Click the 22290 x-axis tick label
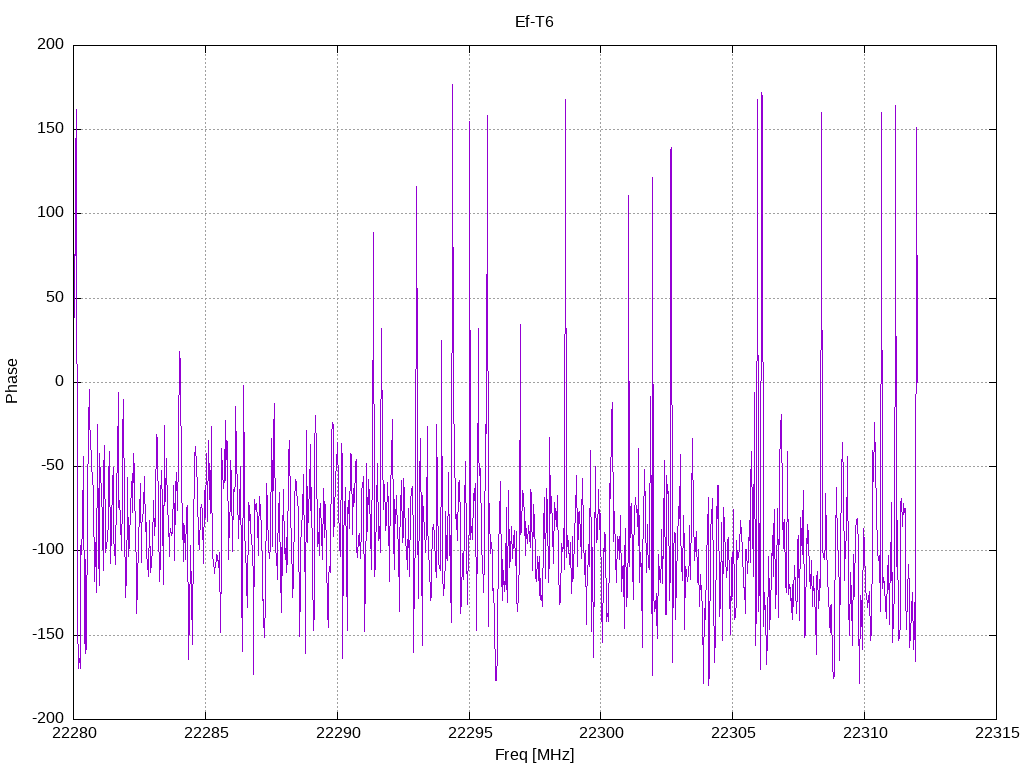1024x768 pixels. (x=338, y=733)
